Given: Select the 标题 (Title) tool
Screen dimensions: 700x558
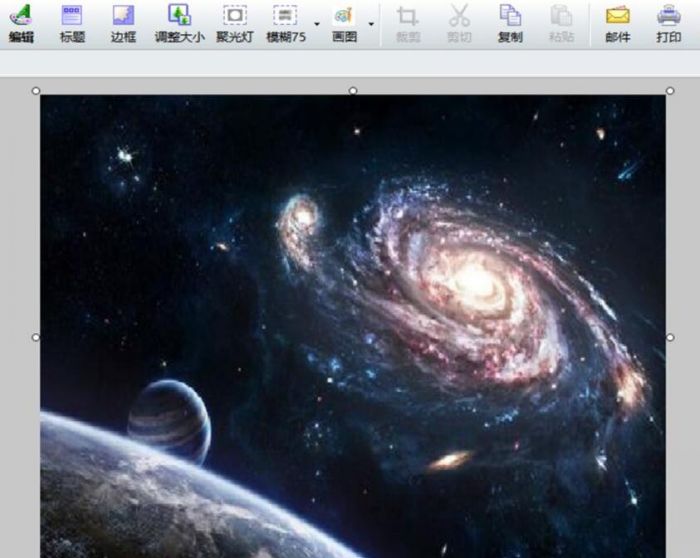Looking at the screenshot, I should 72,23.
